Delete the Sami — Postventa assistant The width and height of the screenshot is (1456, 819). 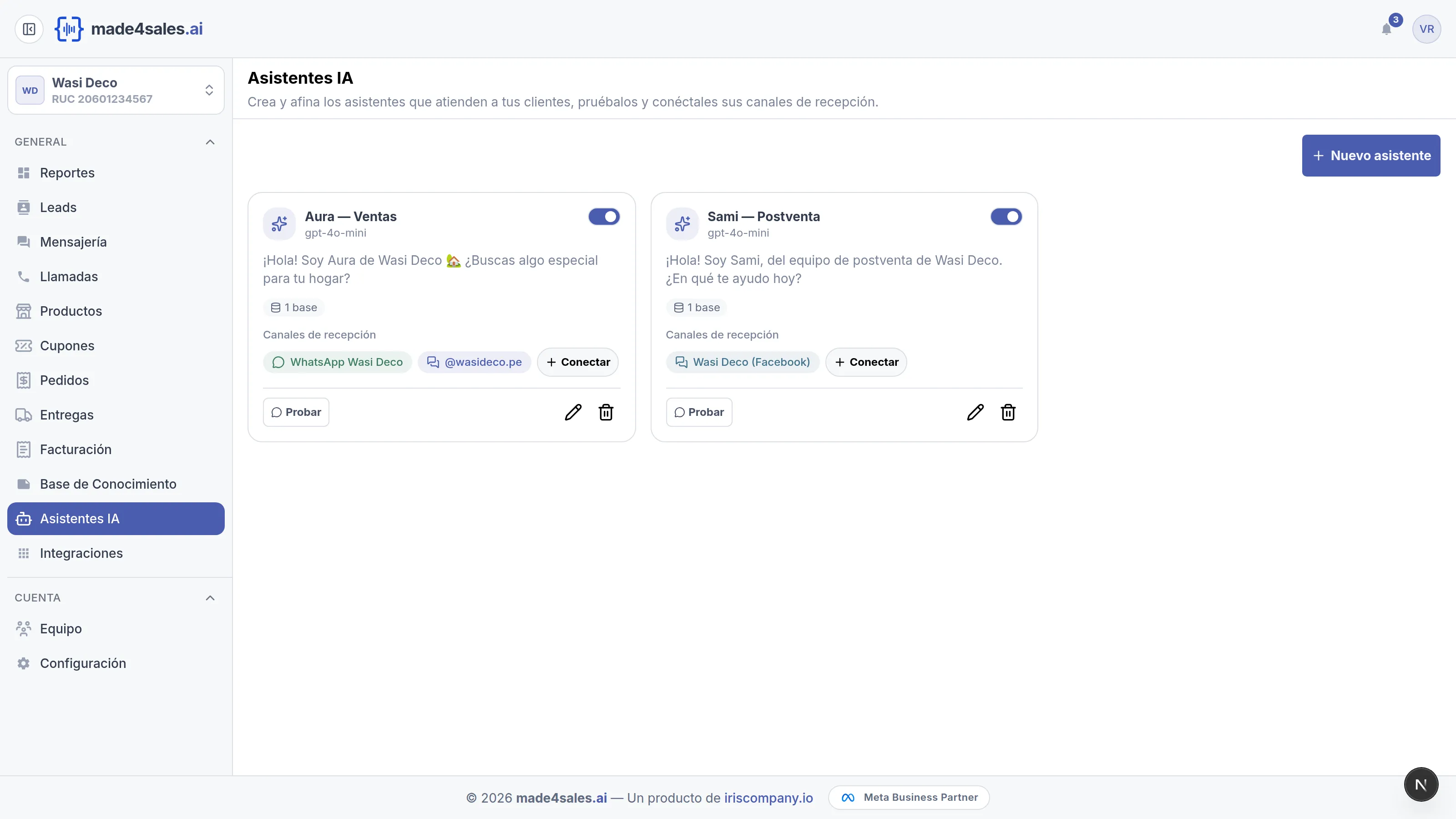[1008, 412]
